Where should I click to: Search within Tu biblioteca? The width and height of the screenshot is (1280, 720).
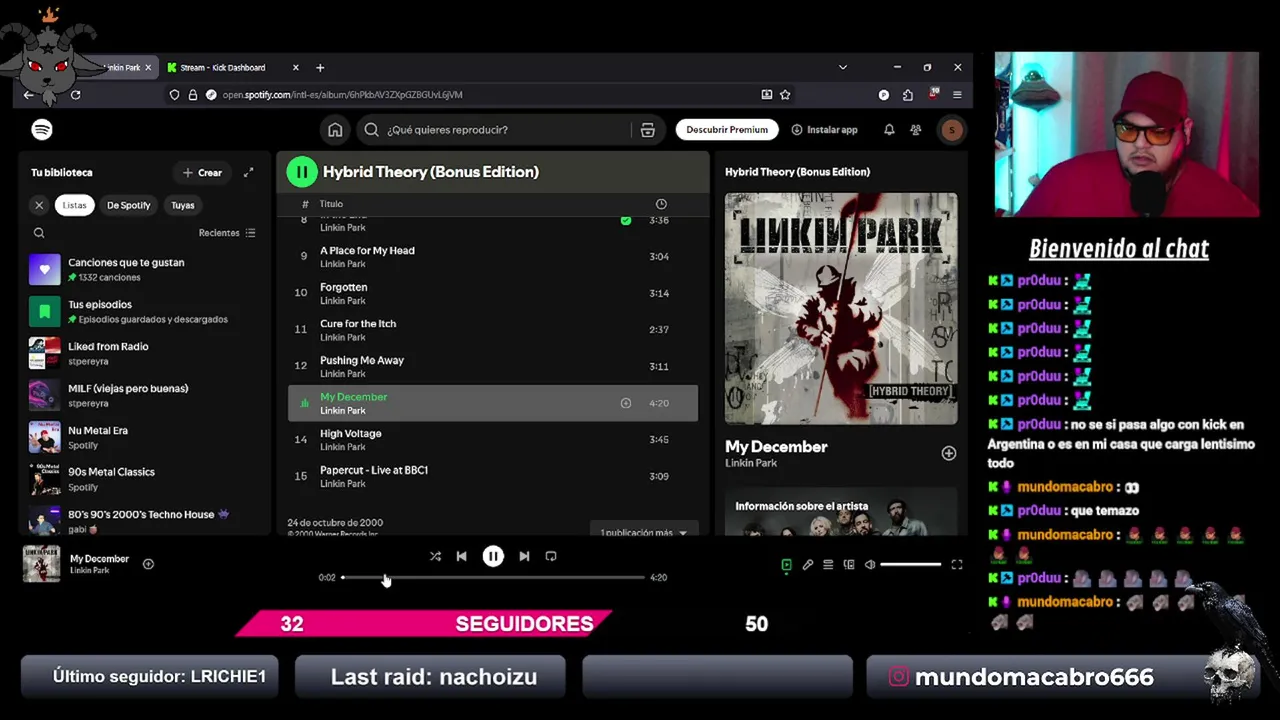coord(39,233)
